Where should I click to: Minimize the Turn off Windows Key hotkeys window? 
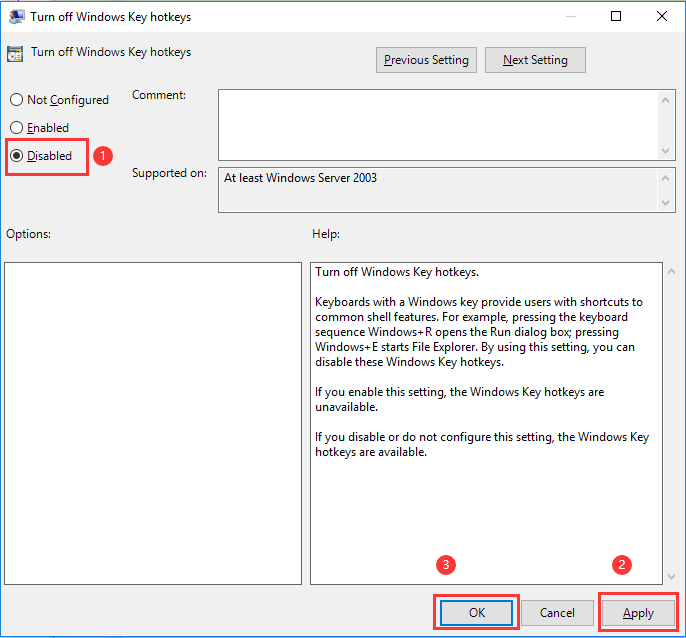(570, 16)
